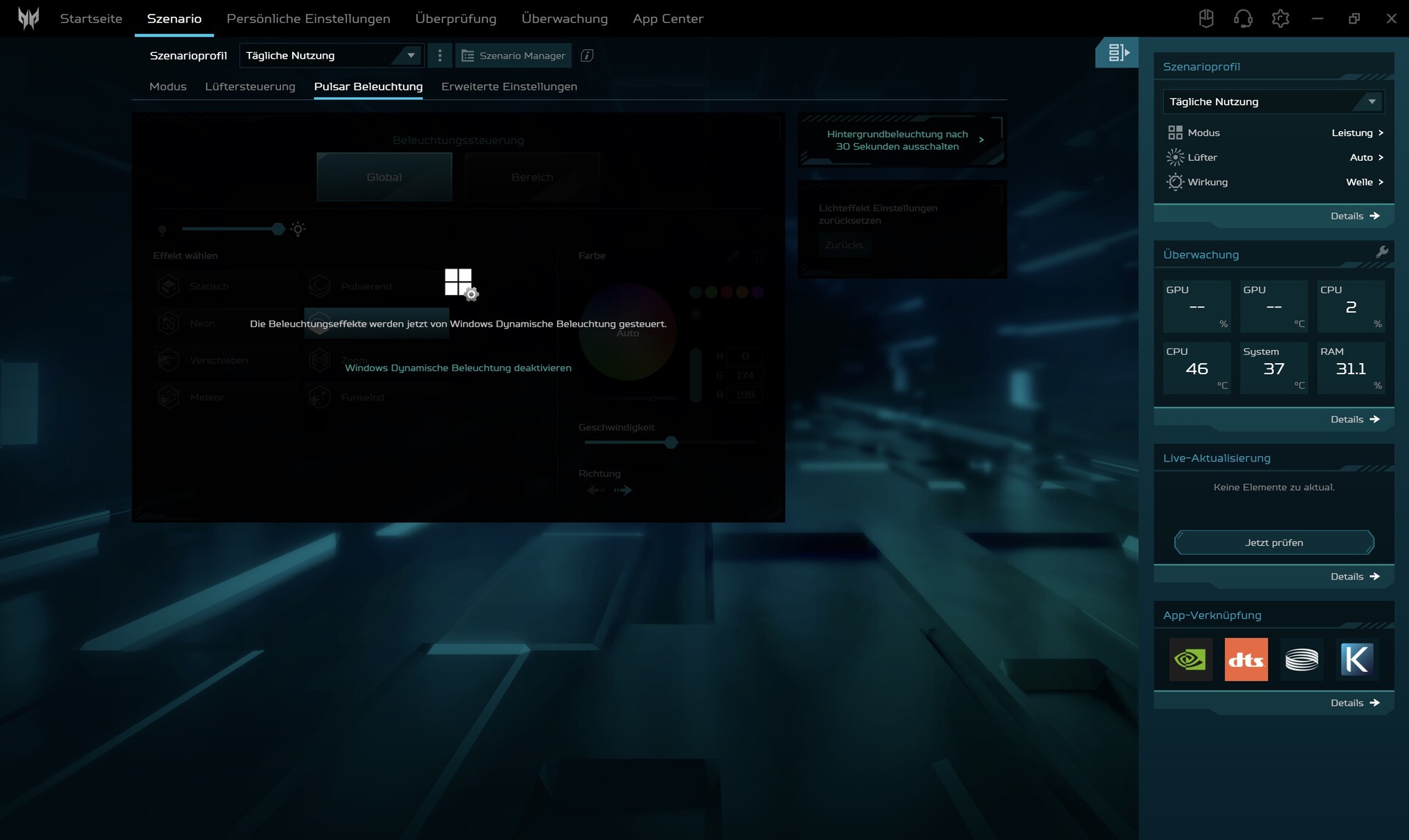Open the sidebar Tägliche Nutzung dropdown
Image resolution: width=1409 pixels, height=840 pixels.
[1273, 102]
